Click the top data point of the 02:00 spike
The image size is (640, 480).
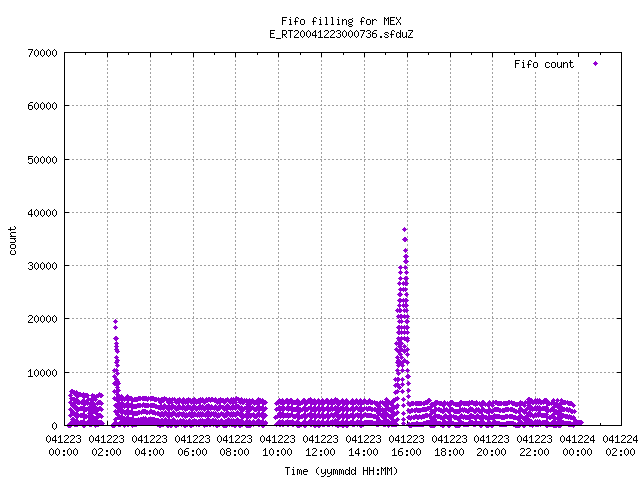pyautogui.click(x=116, y=322)
